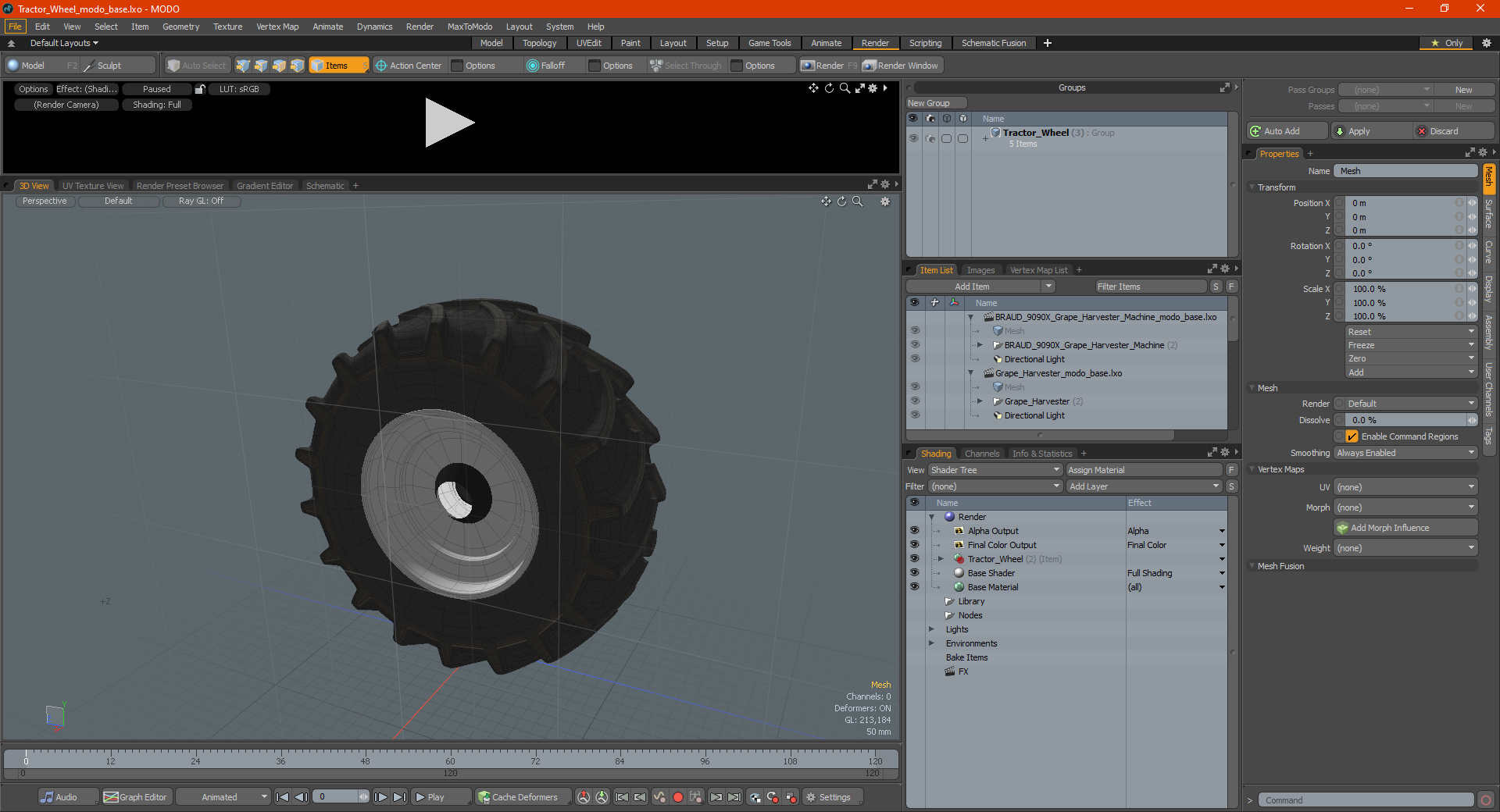Select the Edges selection mode icon

tap(261, 66)
